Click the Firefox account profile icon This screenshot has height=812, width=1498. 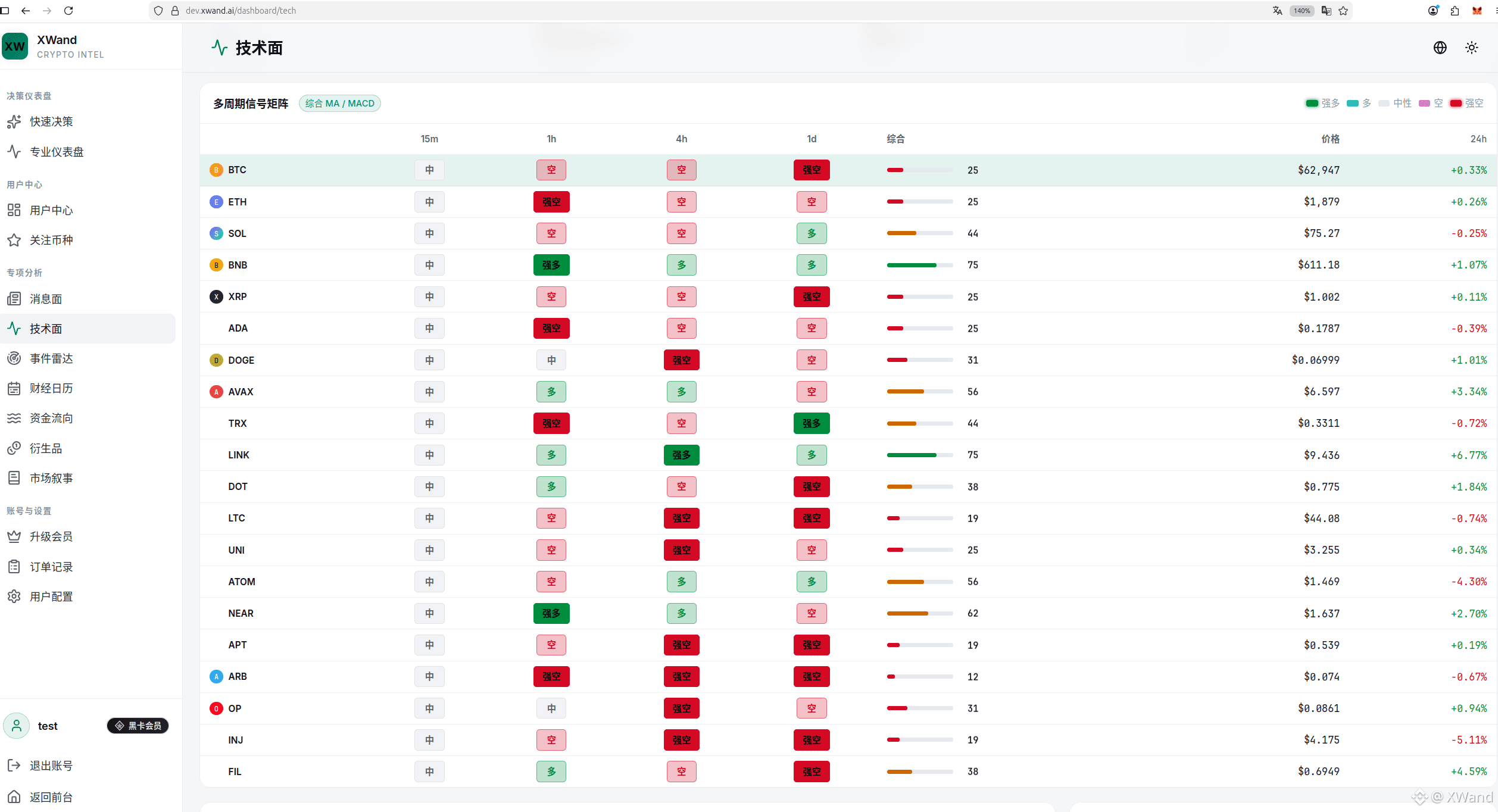pyautogui.click(x=1433, y=11)
